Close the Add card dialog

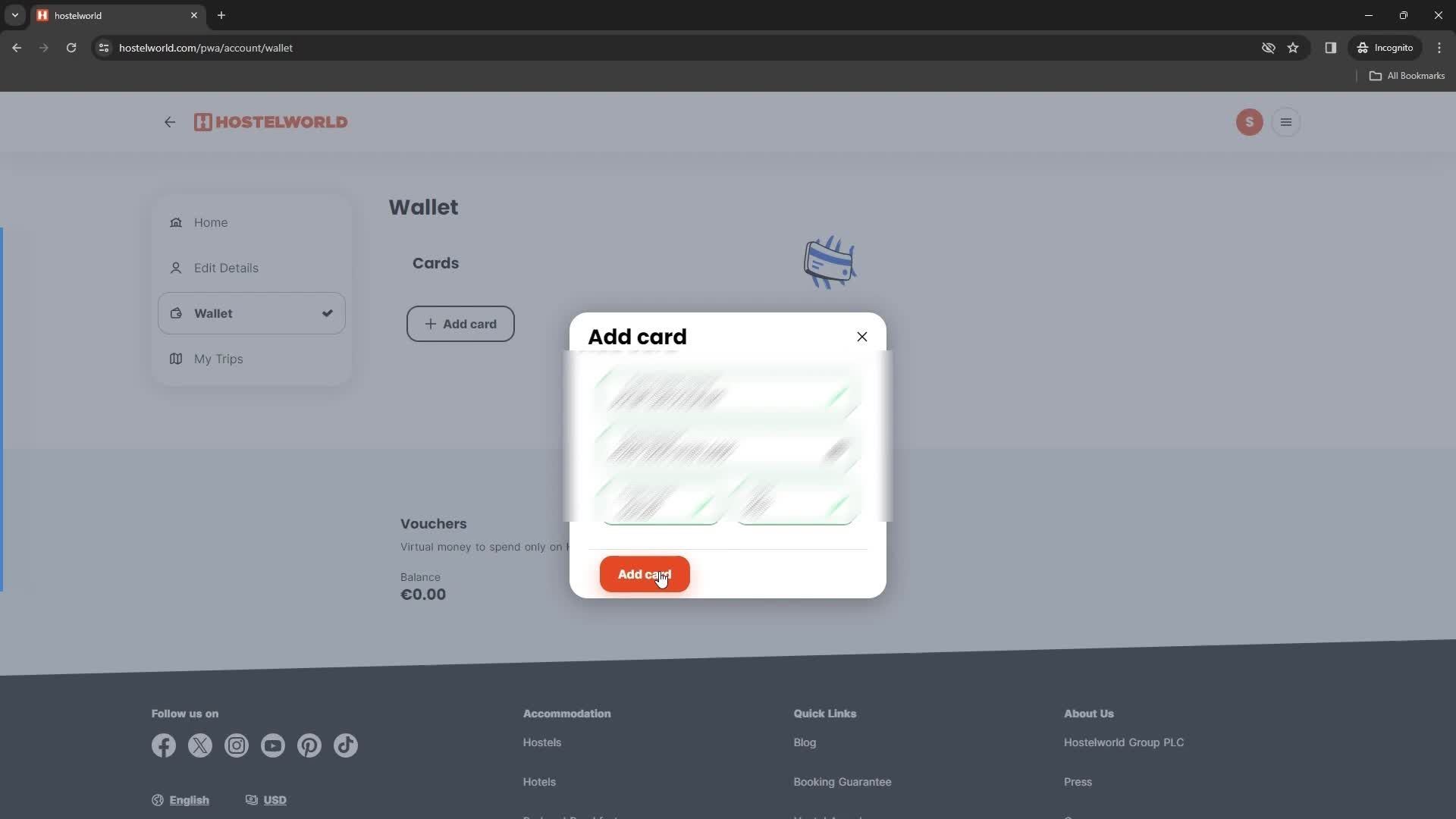tap(862, 336)
